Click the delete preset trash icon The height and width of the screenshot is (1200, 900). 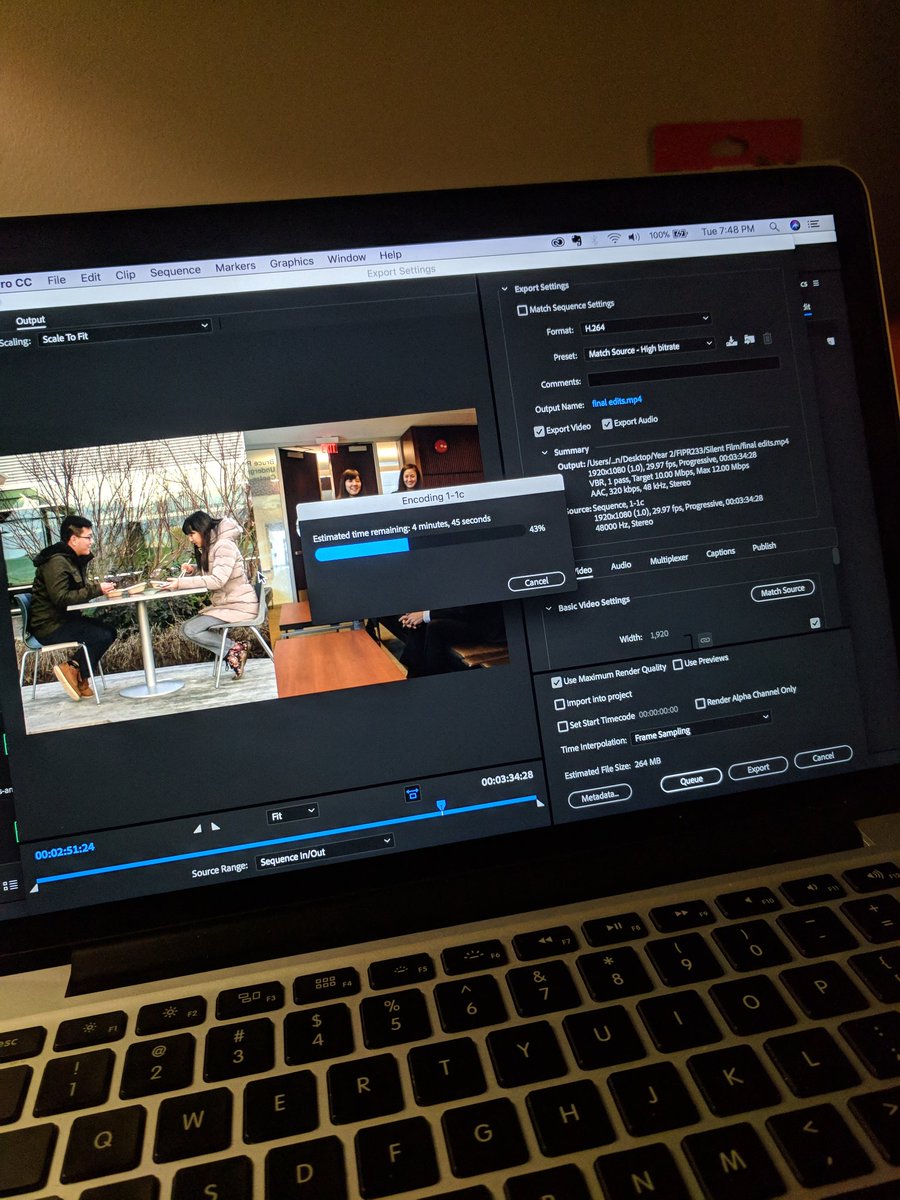pyautogui.click(x=768, y=339)
